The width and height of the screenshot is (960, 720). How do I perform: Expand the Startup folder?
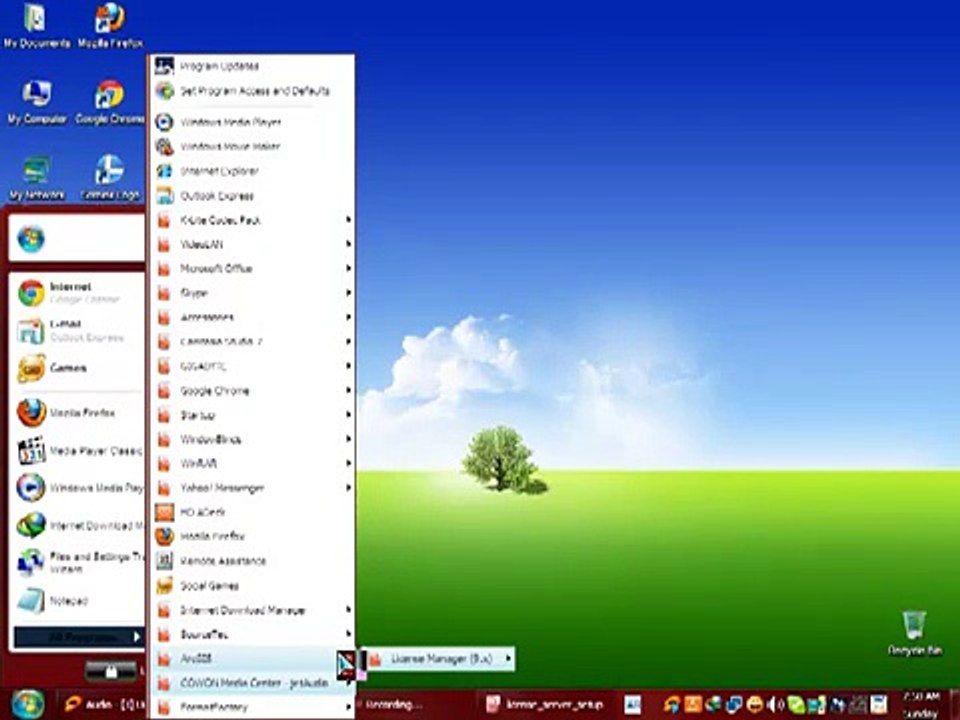(251, 415)
